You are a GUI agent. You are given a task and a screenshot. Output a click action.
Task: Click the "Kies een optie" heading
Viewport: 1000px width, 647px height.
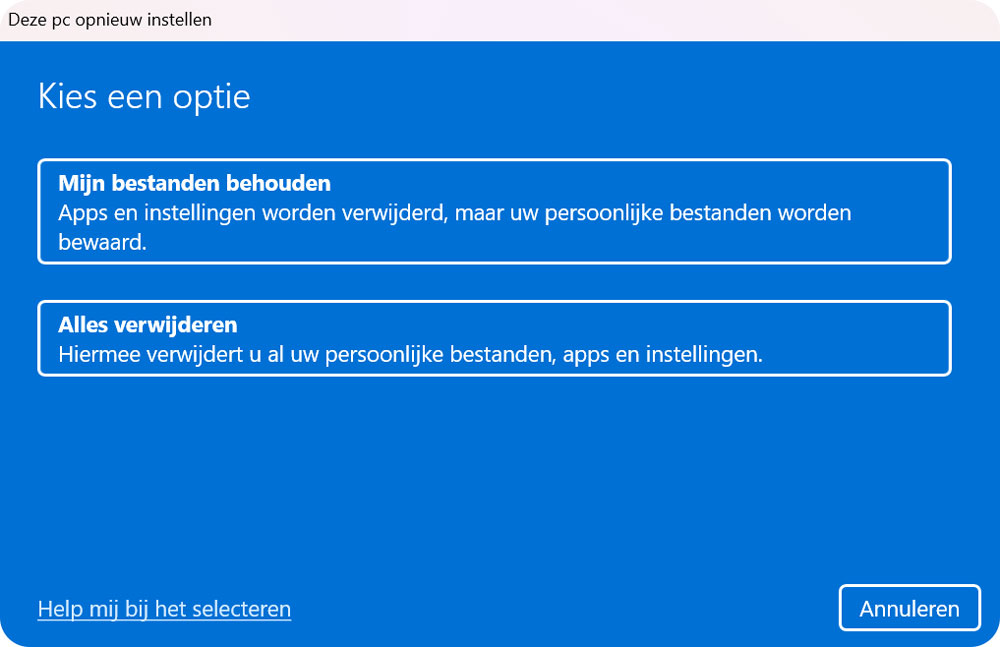pyautogui.click(x=143, y=97)
